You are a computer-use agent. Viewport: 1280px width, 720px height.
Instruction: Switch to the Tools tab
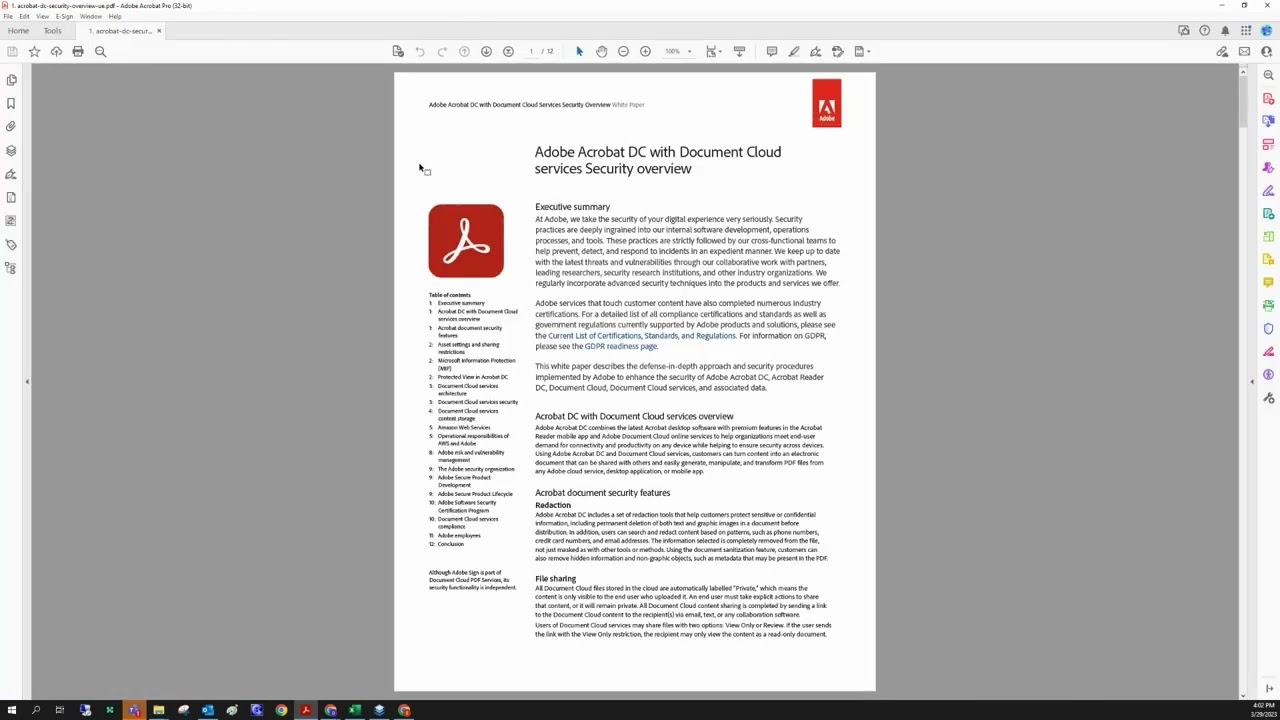click(x=52, y=31)
